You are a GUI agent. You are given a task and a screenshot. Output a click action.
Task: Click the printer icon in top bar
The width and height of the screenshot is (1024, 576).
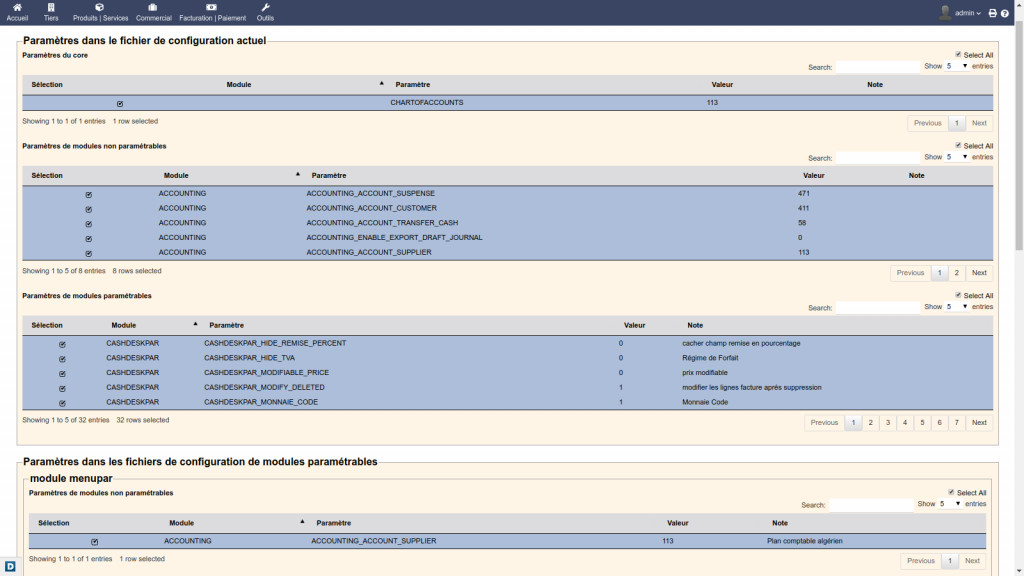click(992, 13)
